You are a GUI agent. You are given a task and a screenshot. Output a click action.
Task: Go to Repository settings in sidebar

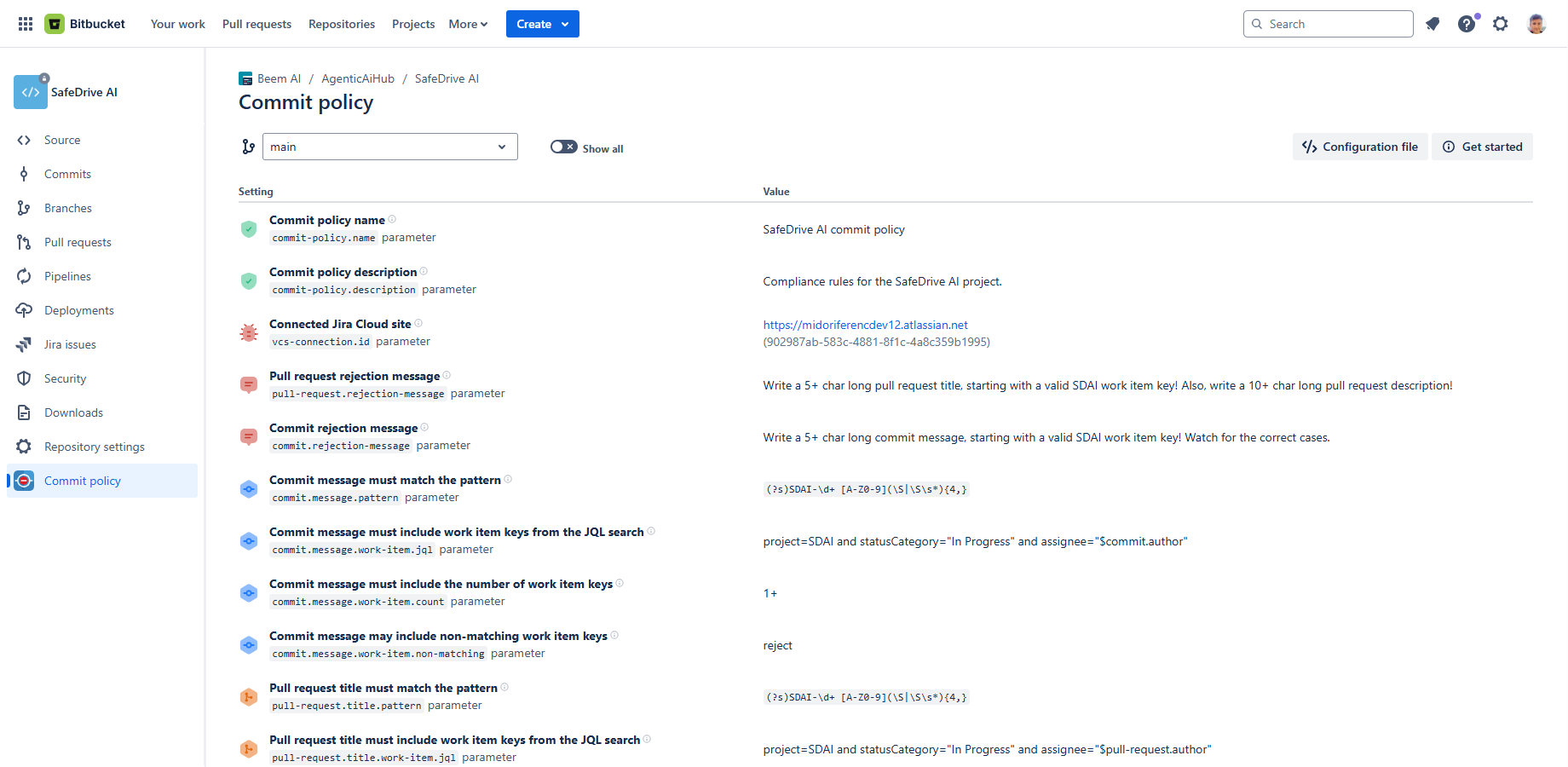click(94, 447)
